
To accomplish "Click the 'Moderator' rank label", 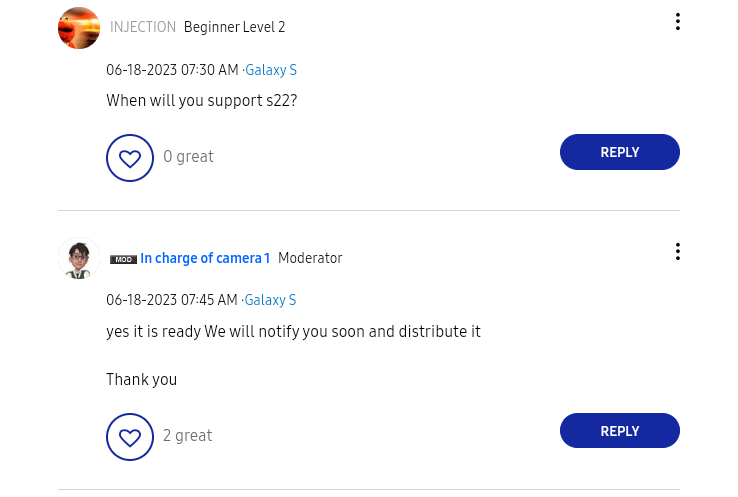I will pyautogui.click(x=310, y=258).
